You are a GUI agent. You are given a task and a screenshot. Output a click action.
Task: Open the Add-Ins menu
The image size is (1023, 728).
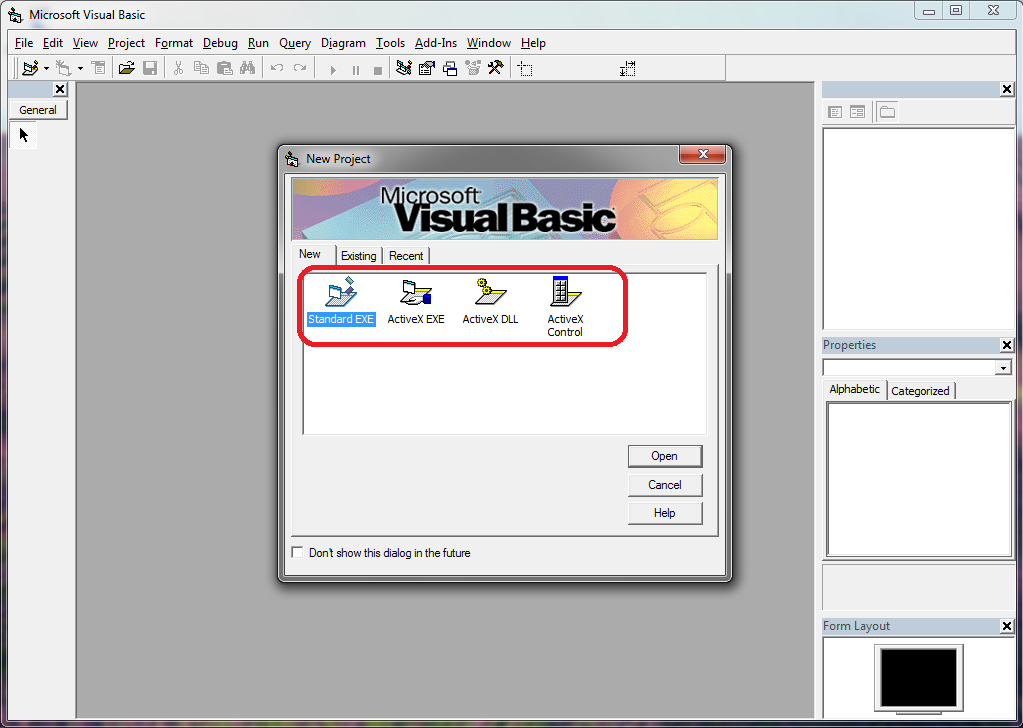(436, 43)
